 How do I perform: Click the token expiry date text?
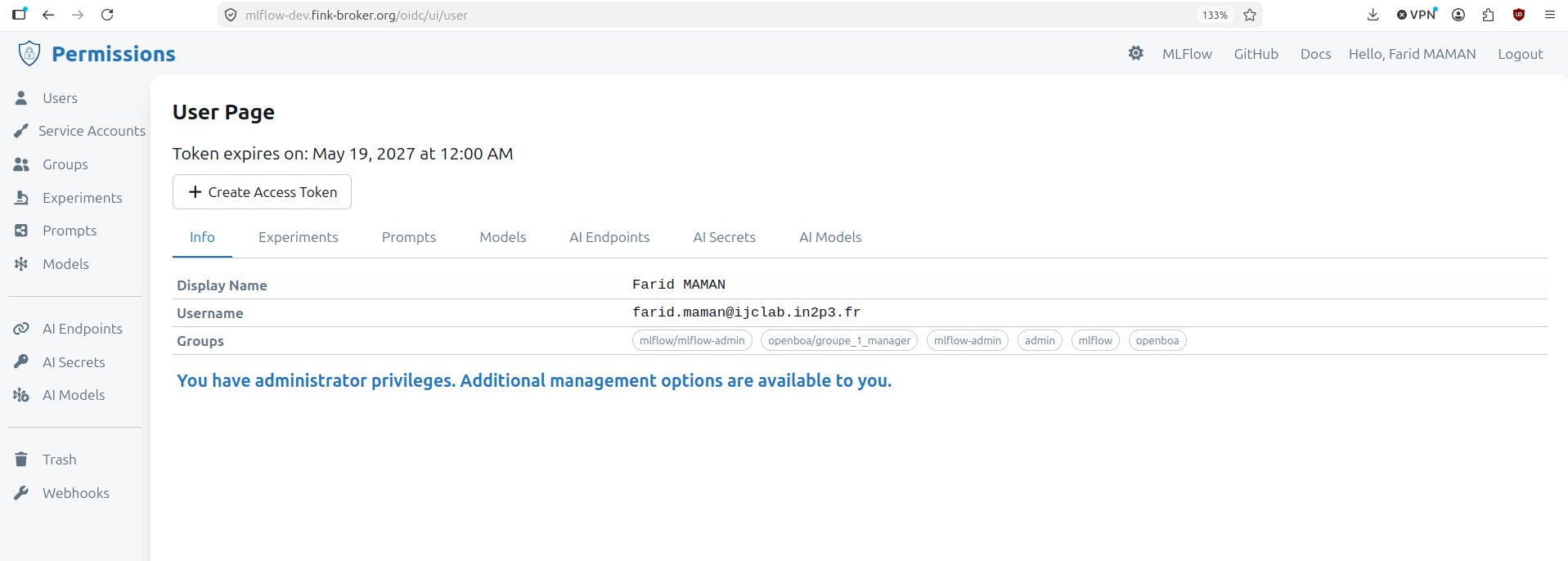(343, 154)
